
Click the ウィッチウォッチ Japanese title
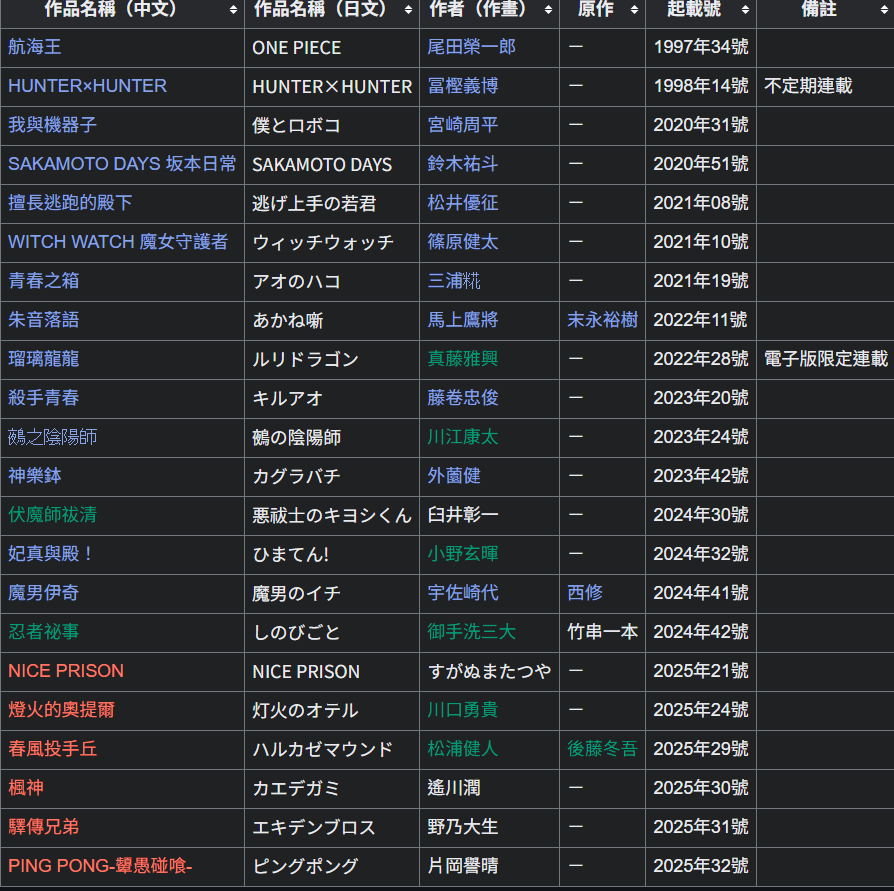tap(323, 242)
